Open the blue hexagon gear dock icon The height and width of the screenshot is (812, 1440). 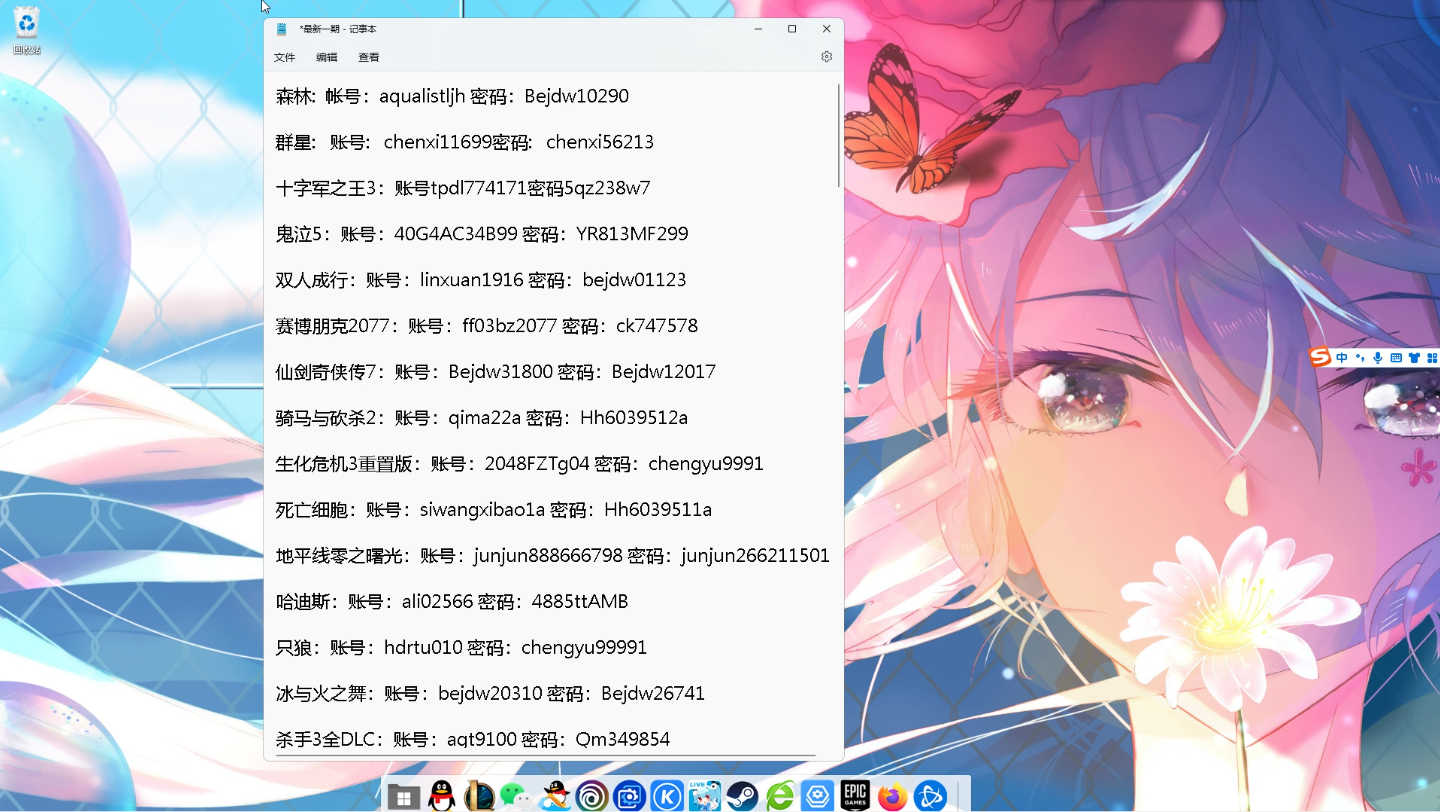point(818,796)
